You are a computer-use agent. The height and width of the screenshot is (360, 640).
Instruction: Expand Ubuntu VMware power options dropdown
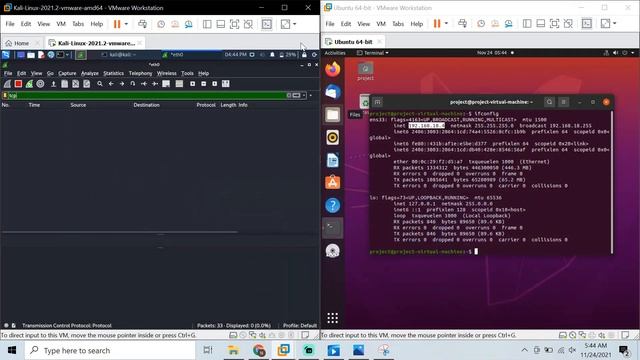click(446, 24)
